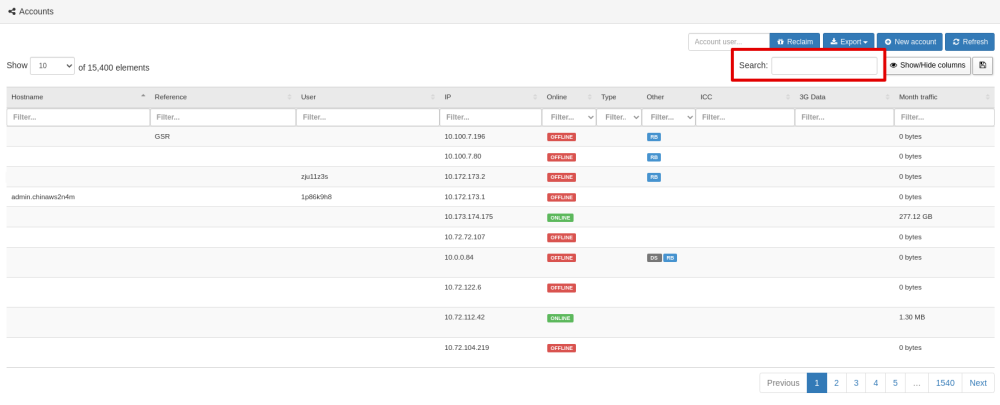Go to page 3
Viewport: 1000px width, 405px height.
[856, 383]
